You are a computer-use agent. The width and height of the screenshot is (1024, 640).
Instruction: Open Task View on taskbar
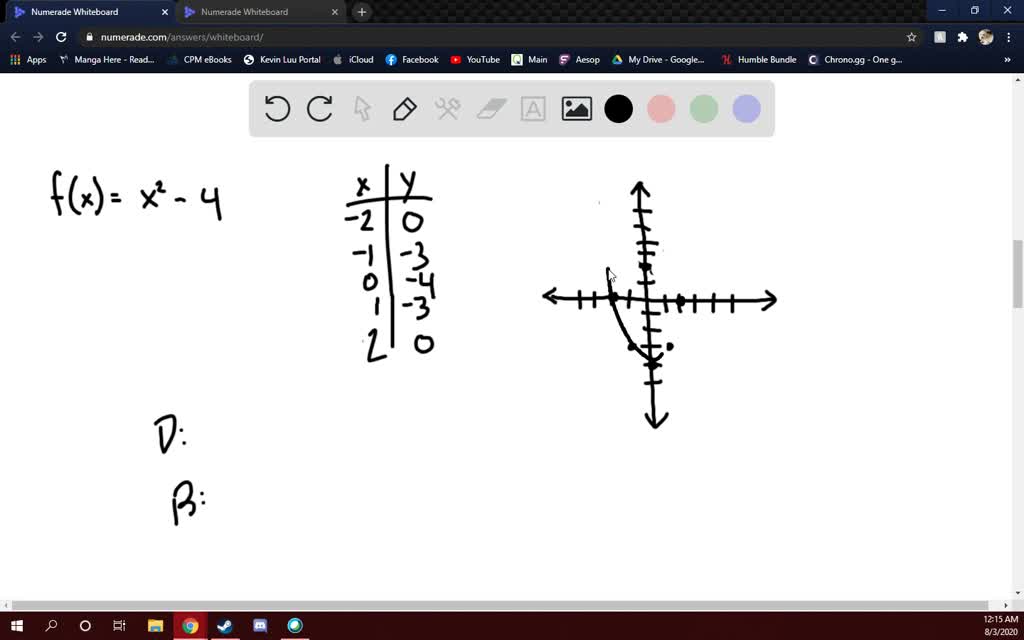[x=119, y=626]
